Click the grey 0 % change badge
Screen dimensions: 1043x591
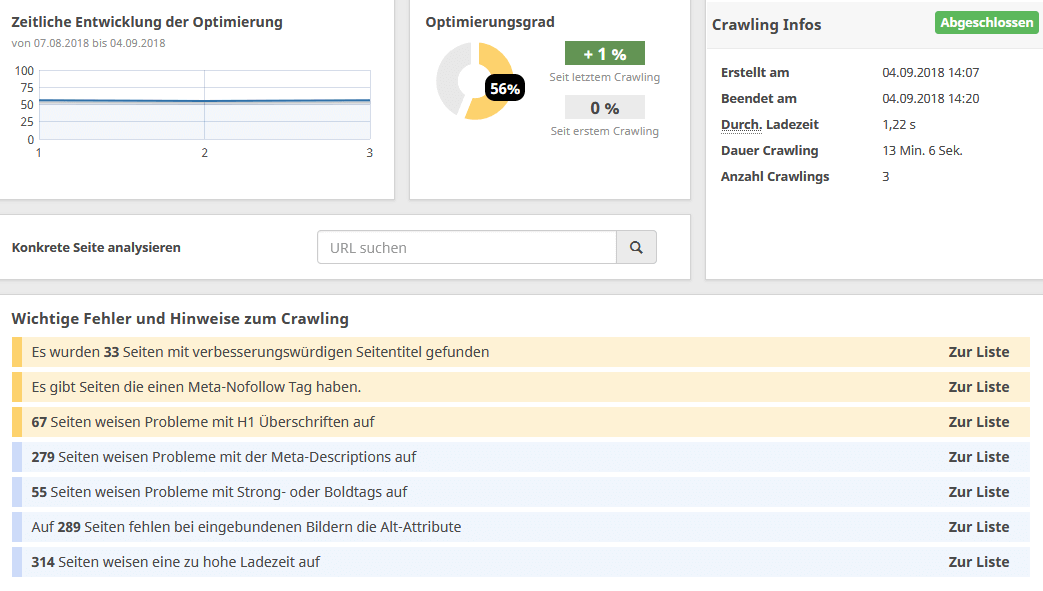tap(604, 108)
